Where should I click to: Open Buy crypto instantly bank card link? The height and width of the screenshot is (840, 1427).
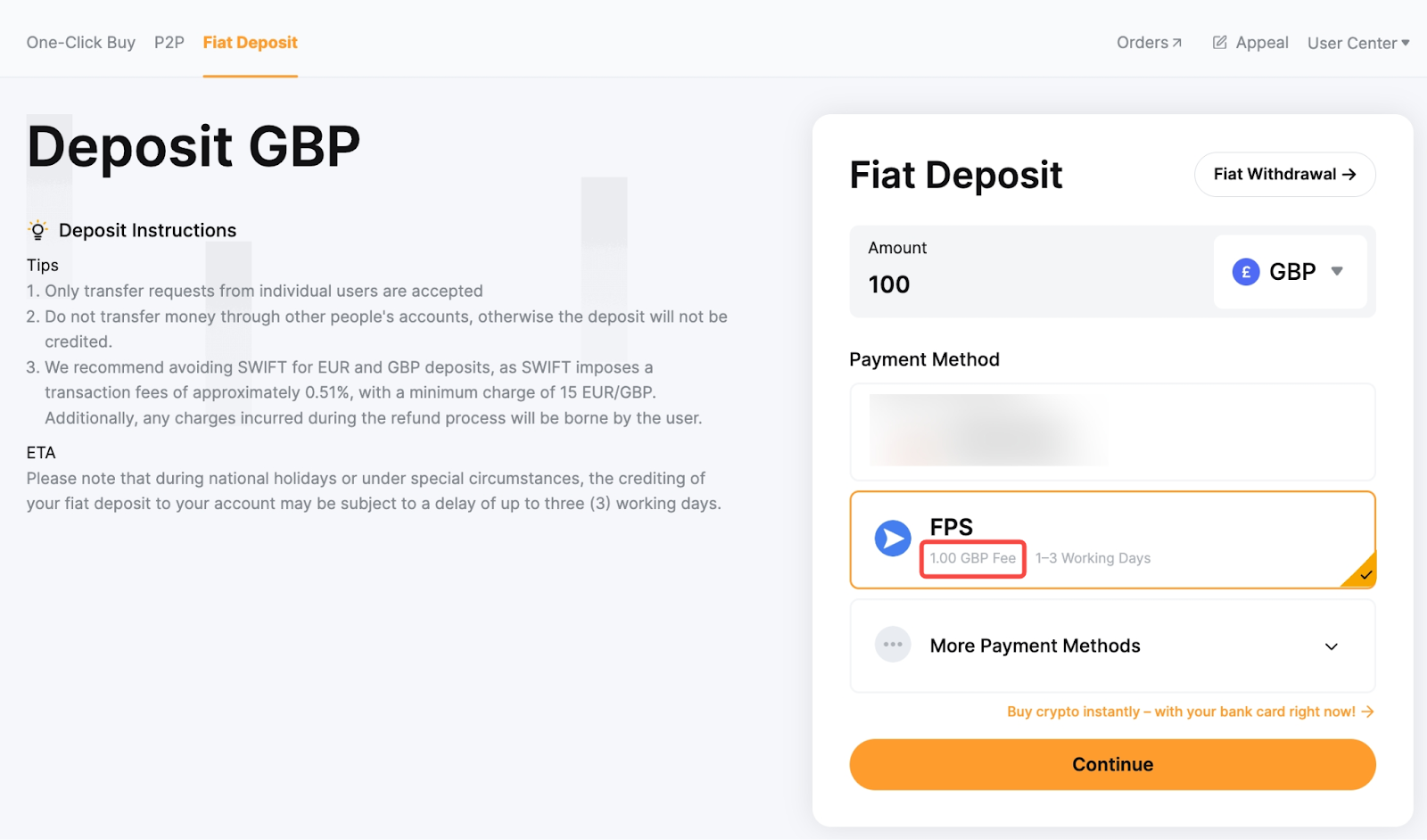(x=1180, y=712)
